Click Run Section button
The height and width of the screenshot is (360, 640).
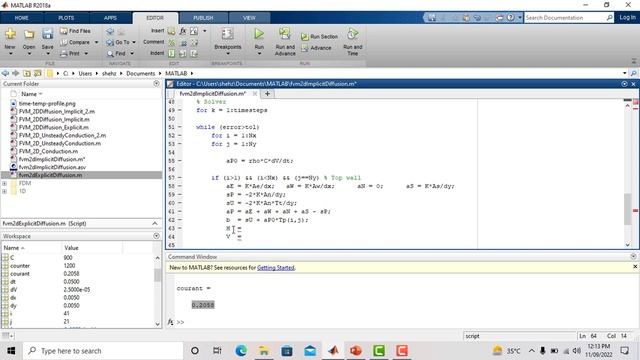(320, 37)
